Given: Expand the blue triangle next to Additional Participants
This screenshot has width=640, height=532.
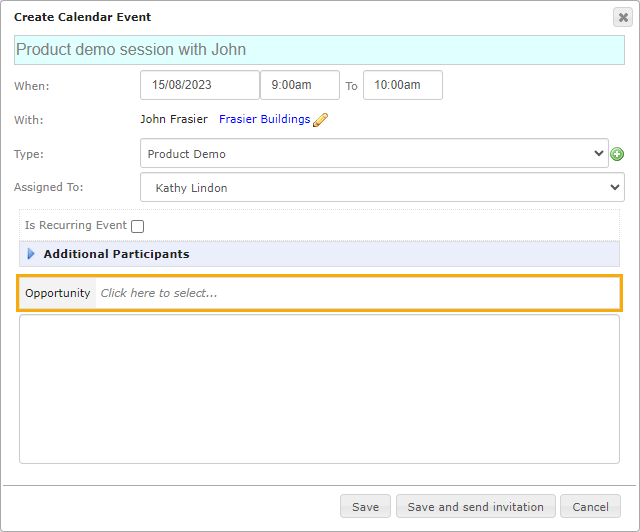Looking at the screenshot, I should (x=31, y=254).
